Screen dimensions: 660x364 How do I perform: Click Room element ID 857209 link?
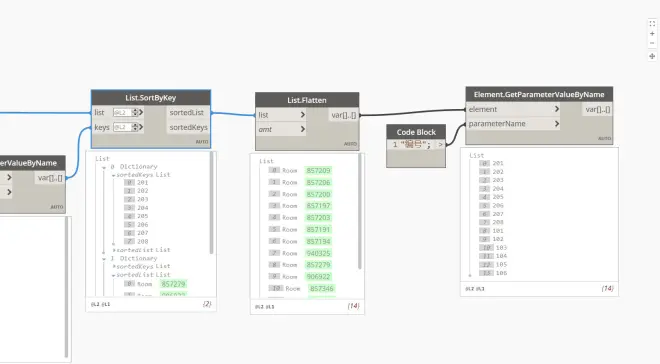click(318, 170)
